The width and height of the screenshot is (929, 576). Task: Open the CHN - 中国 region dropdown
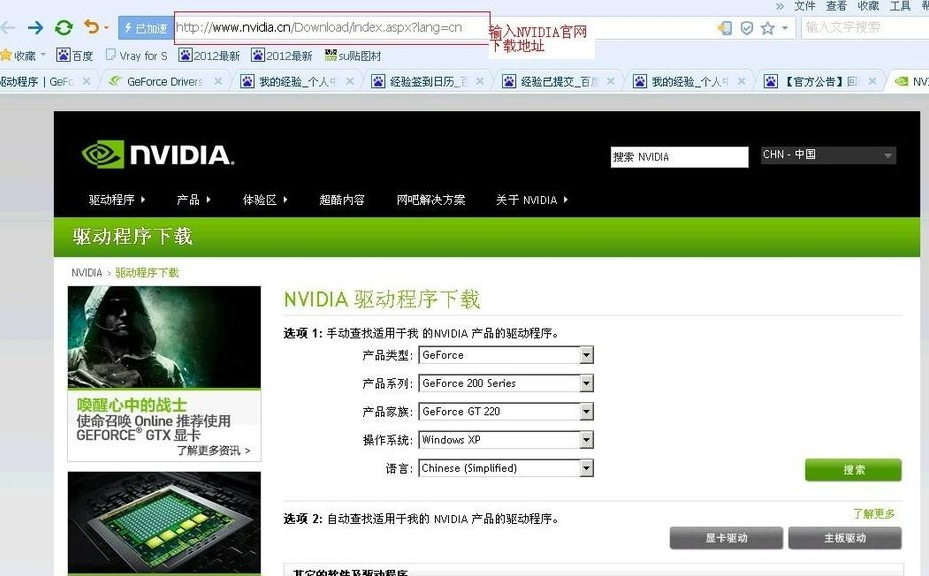(x=828, y=154)
